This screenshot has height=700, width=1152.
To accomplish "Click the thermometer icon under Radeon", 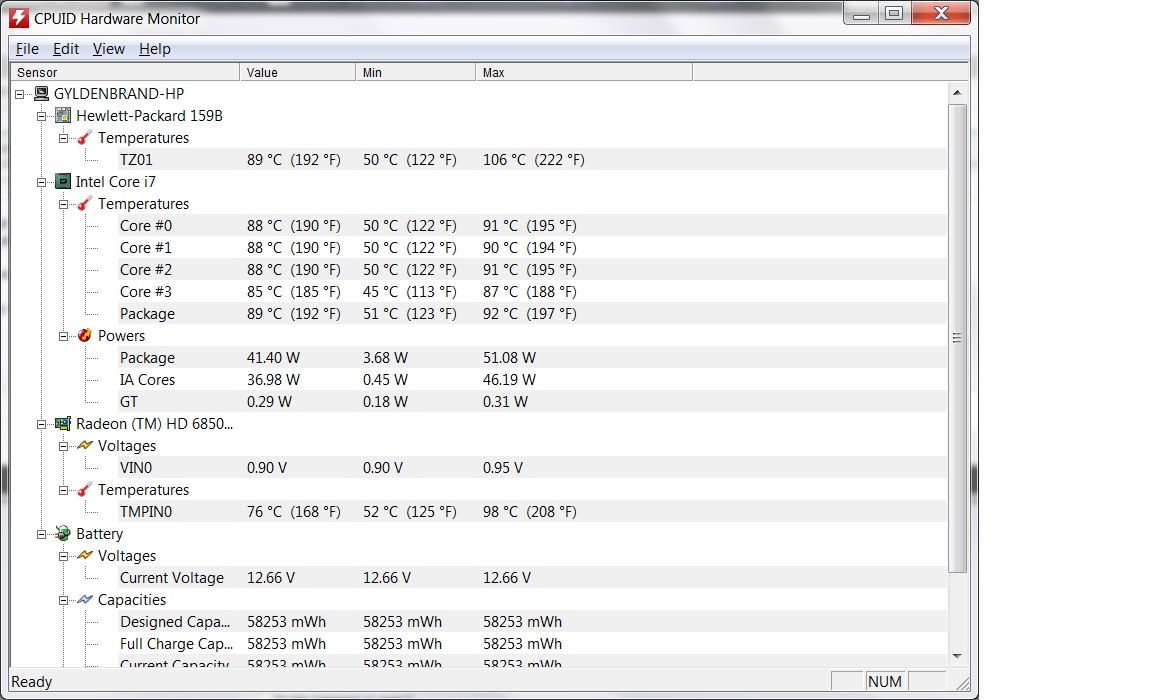I will (85, 490).
